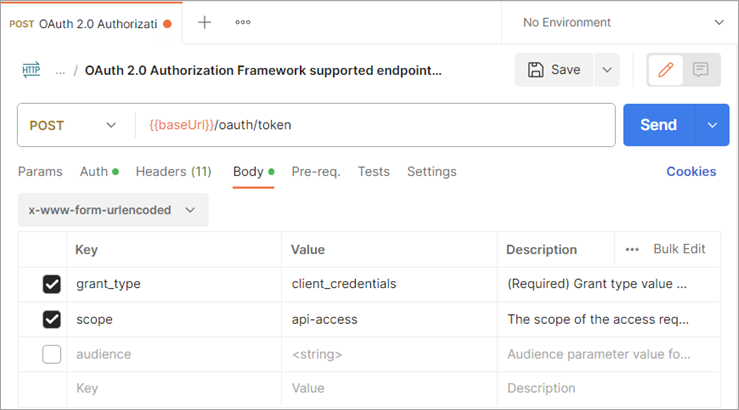Click the breadcrumb ellipsis before request name
739x410 pixels.
click(60, 71)
